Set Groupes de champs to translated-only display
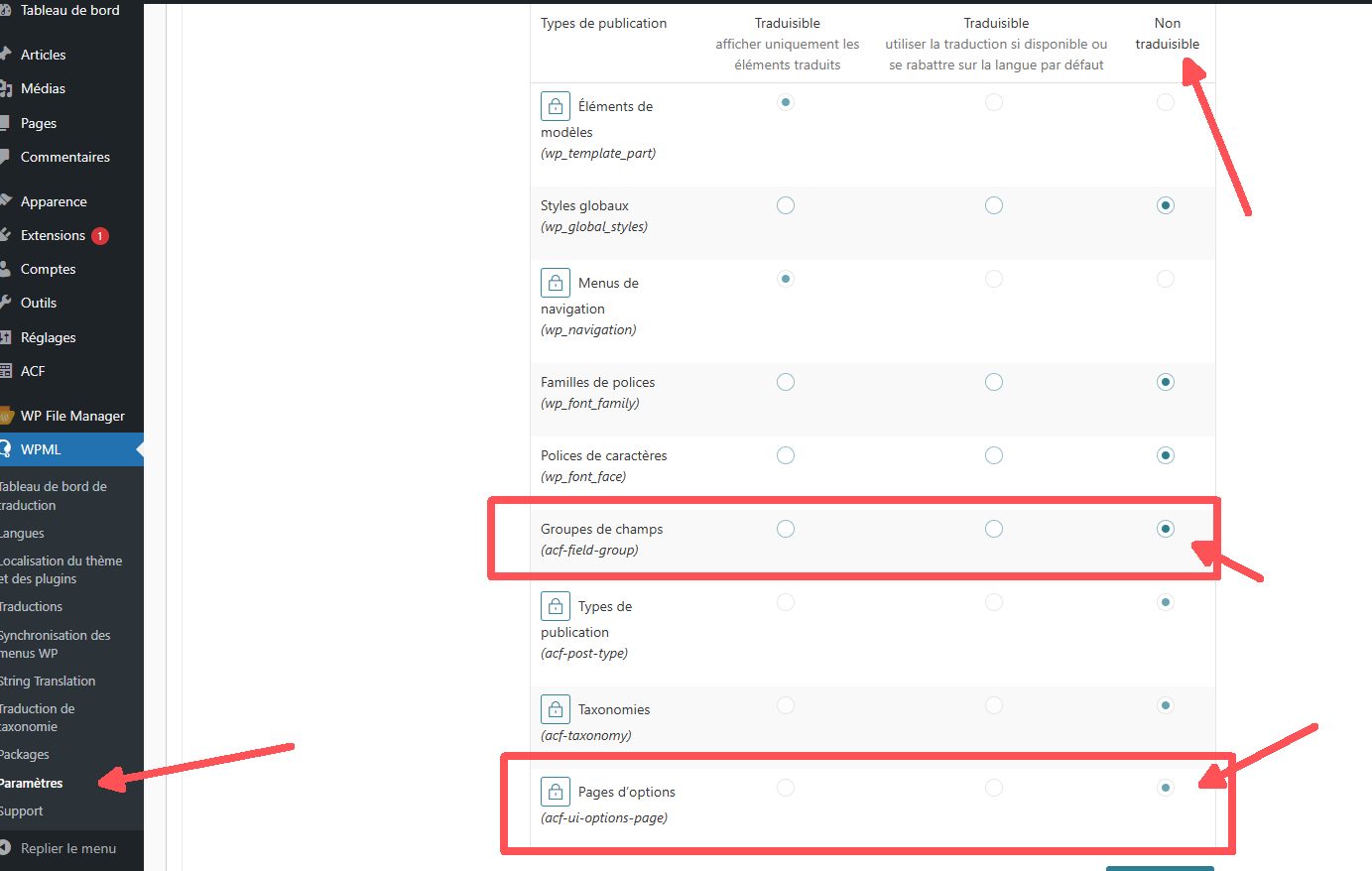 click(786, 529)
